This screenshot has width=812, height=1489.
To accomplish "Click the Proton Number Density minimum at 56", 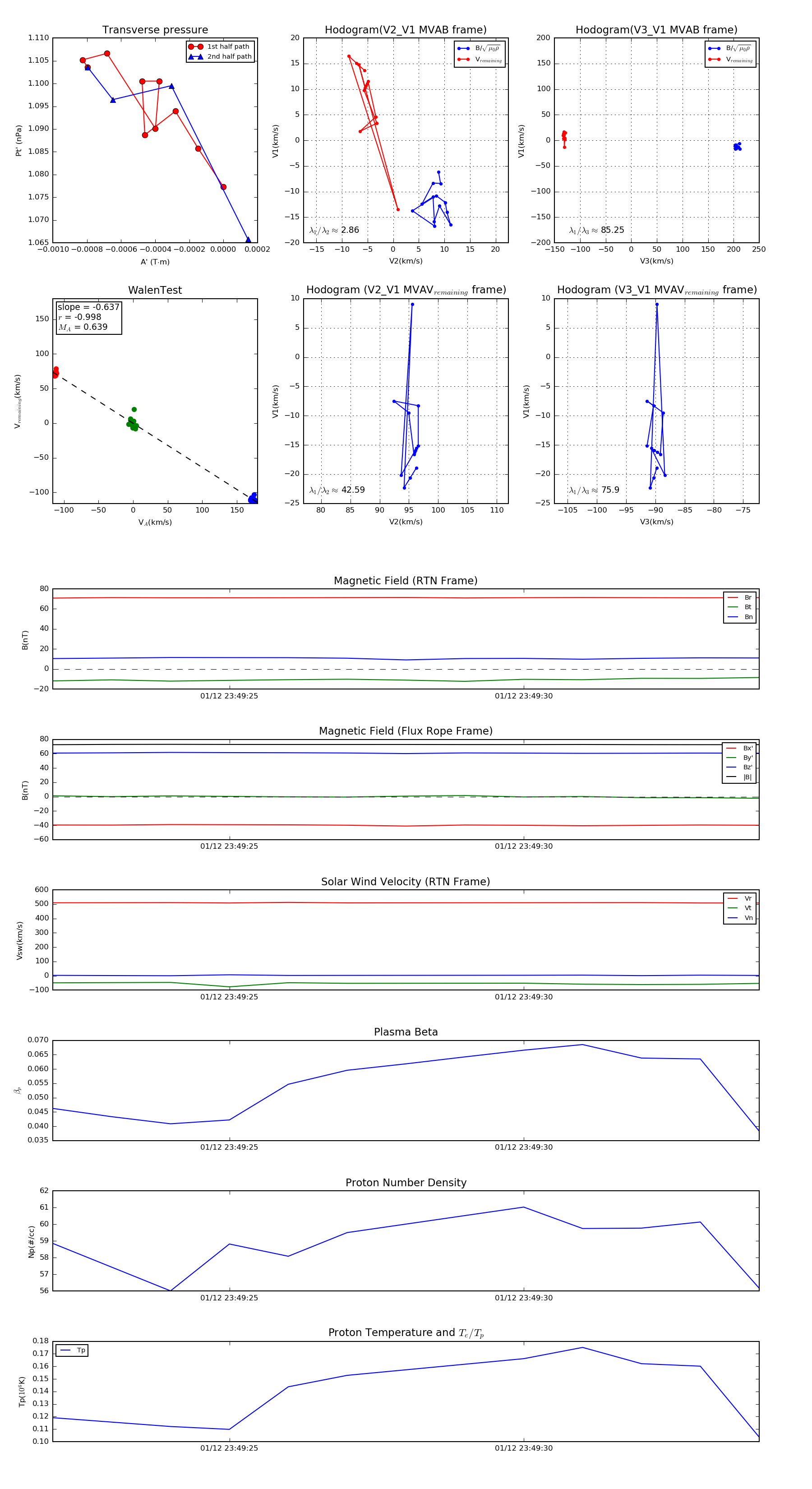I will (171, 1291).
